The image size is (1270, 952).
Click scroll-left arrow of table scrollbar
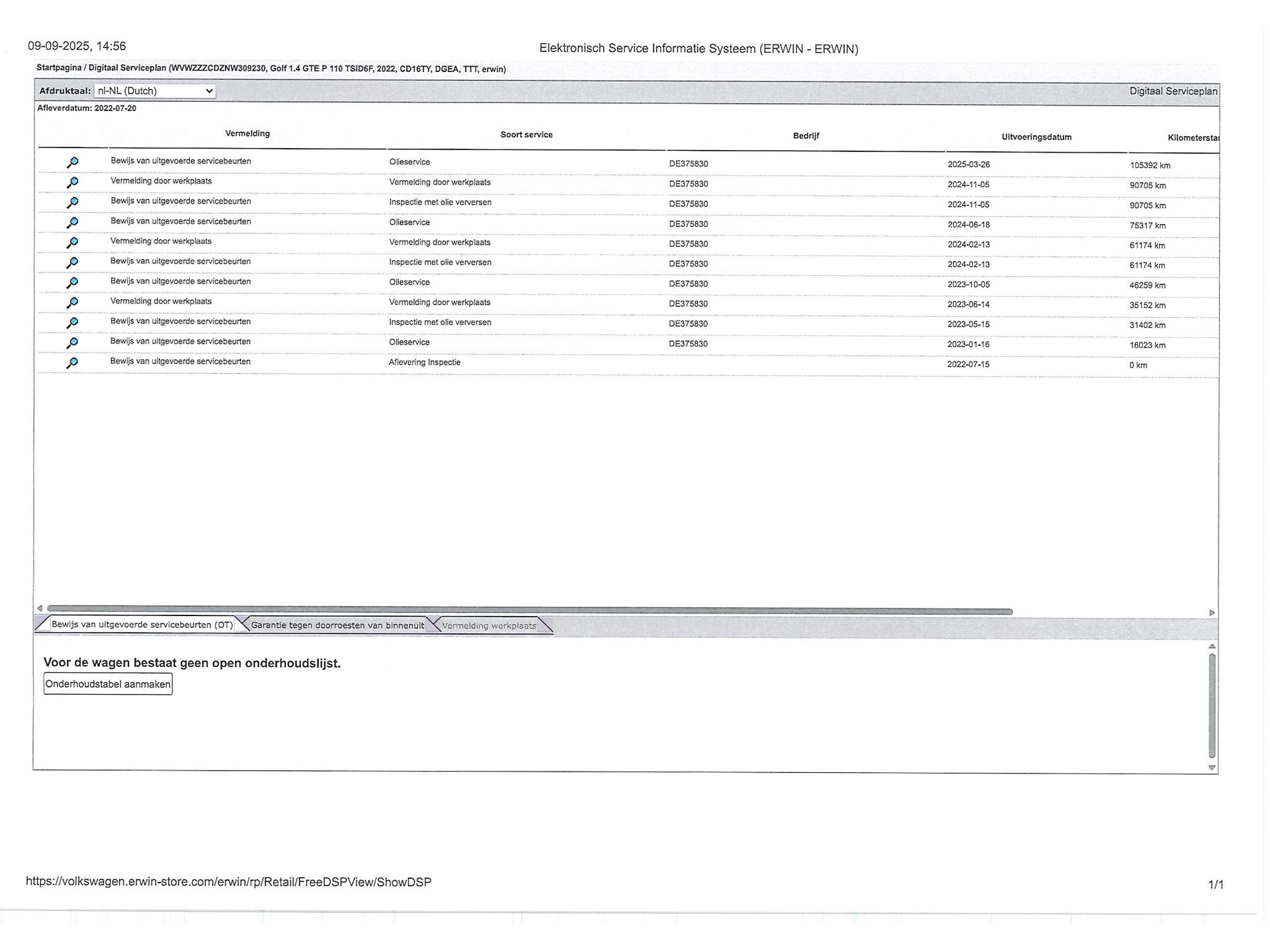click(x=40, y=608)
